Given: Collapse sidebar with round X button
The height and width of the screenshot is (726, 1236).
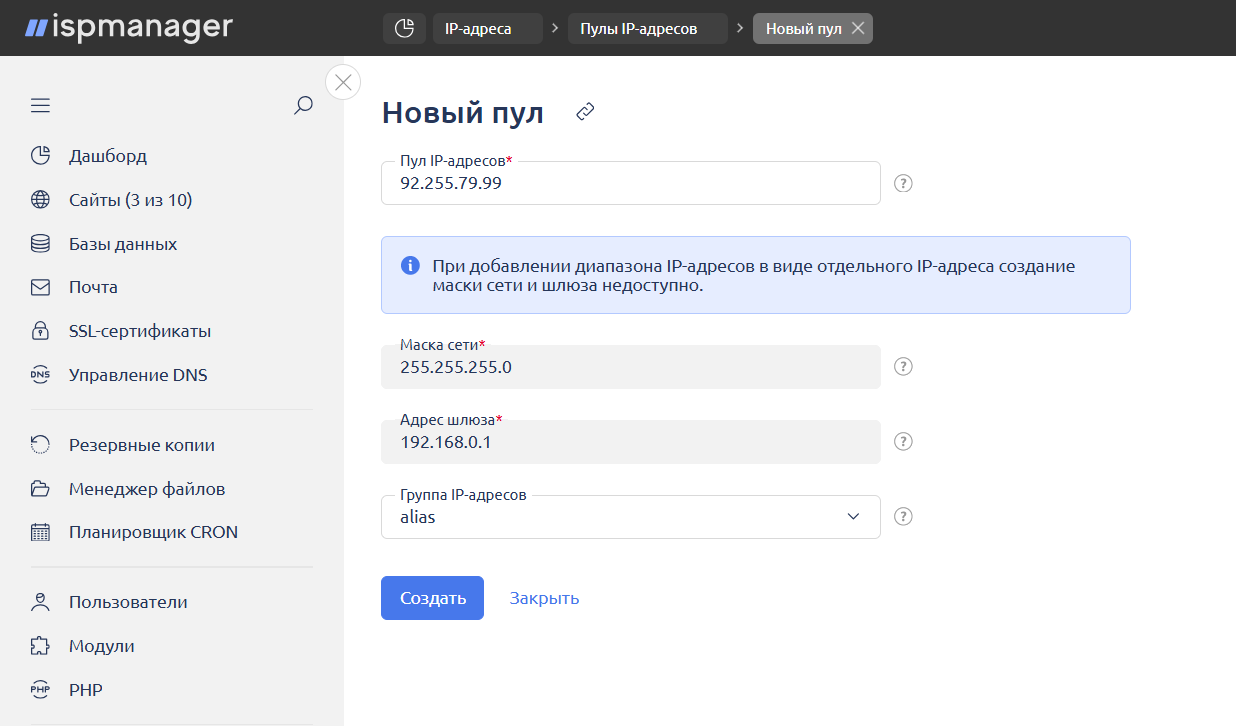Looking at the screenshot, I should pyautogui.click(x=343, y=82).
